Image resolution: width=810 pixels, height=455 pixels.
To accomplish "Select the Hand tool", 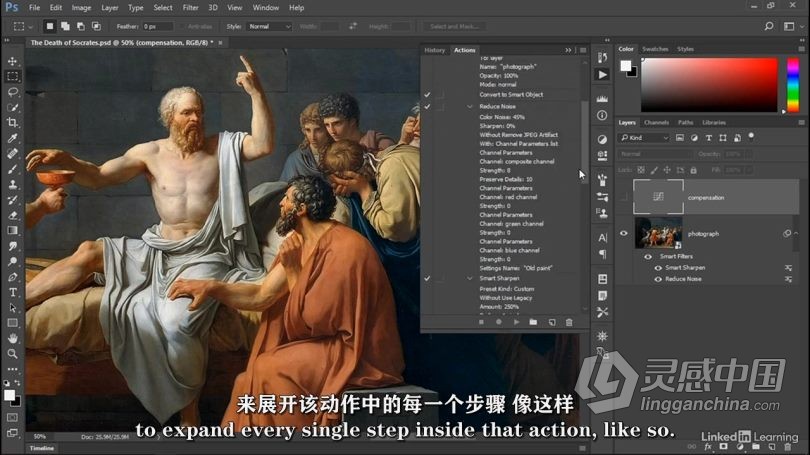I will click(12, 338).
